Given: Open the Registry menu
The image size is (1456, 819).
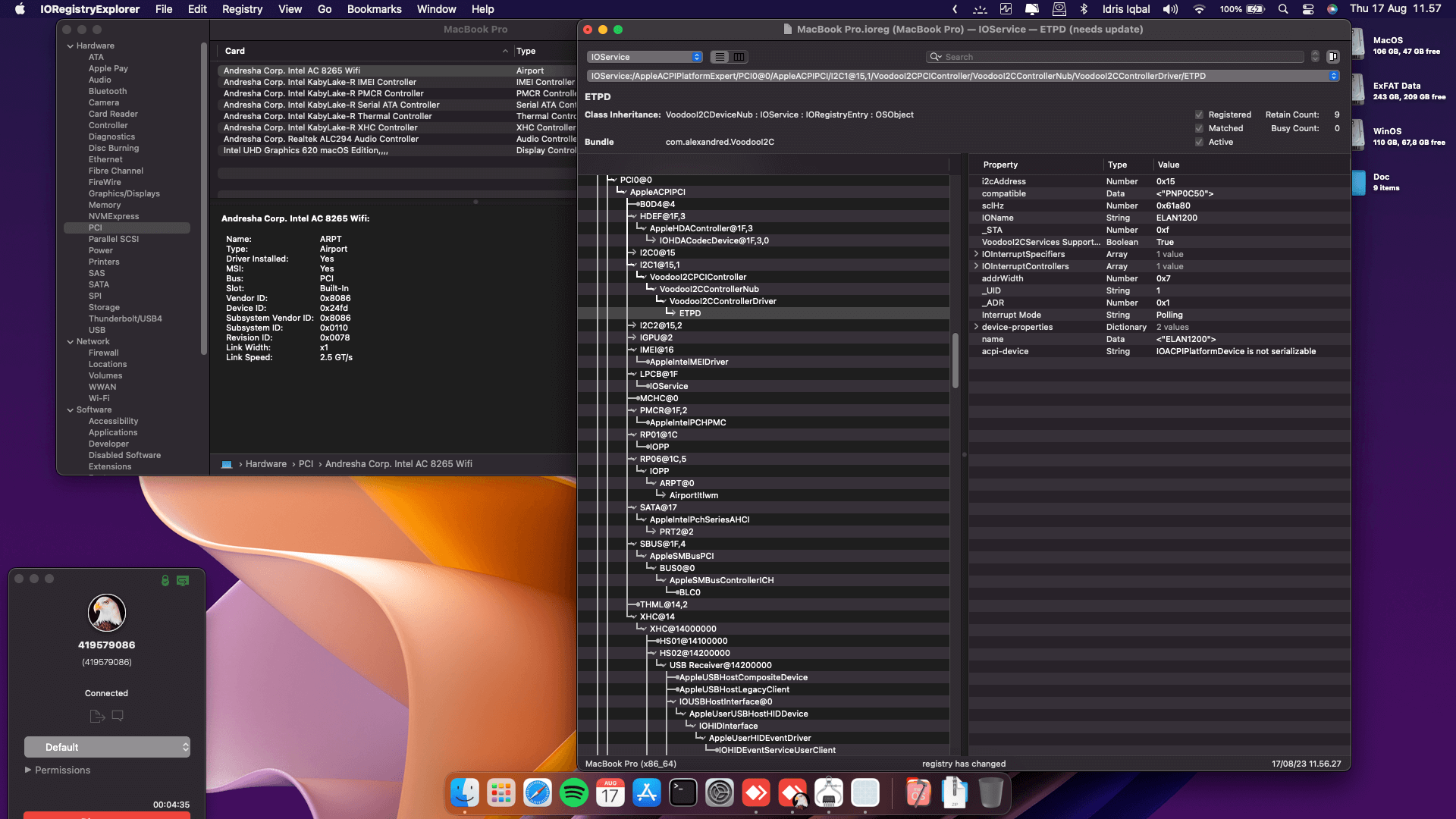Looking at the screenshot, I should click(x=242, y=9).
